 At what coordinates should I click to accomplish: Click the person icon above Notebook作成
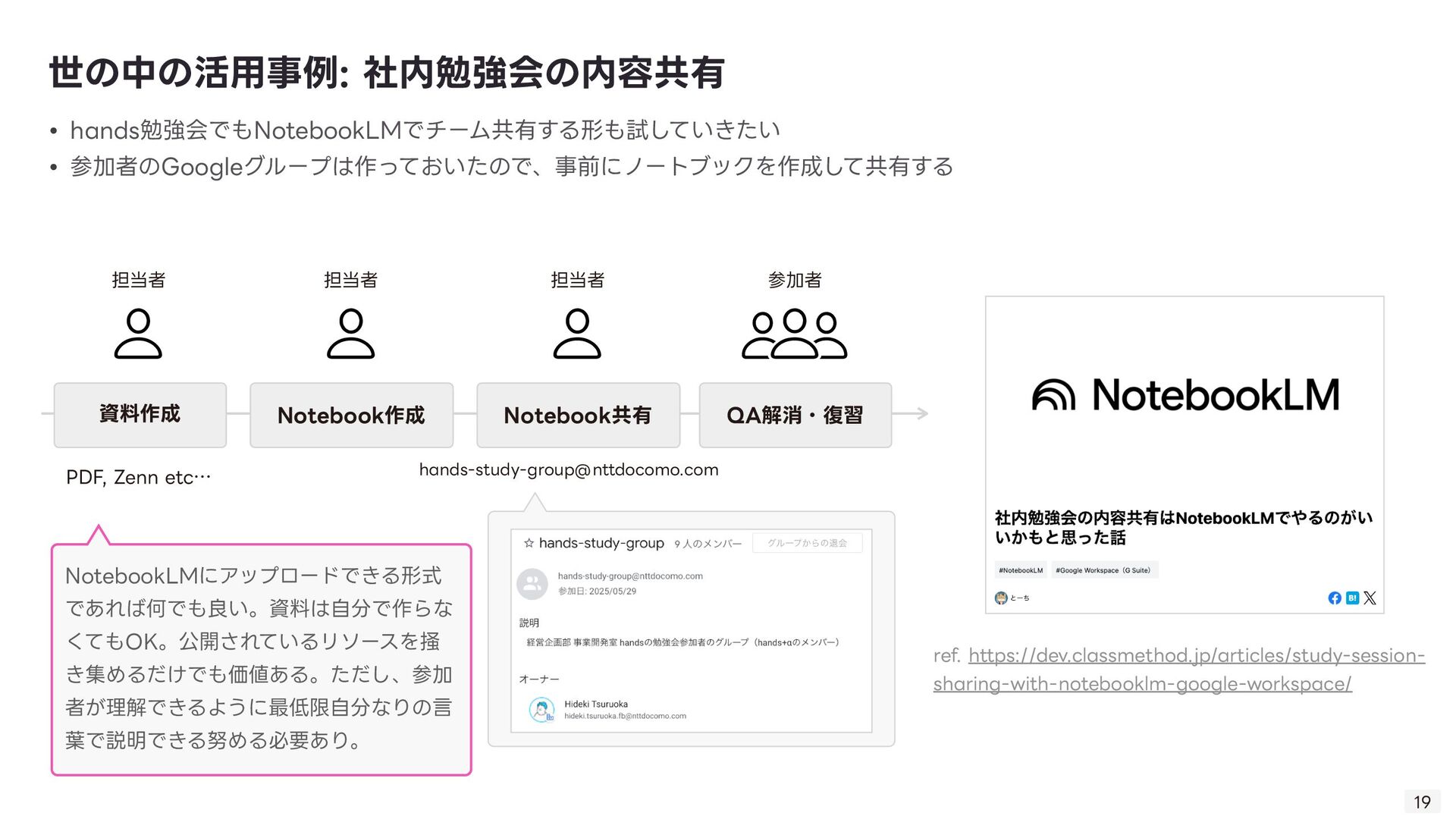tap(350, 333)
